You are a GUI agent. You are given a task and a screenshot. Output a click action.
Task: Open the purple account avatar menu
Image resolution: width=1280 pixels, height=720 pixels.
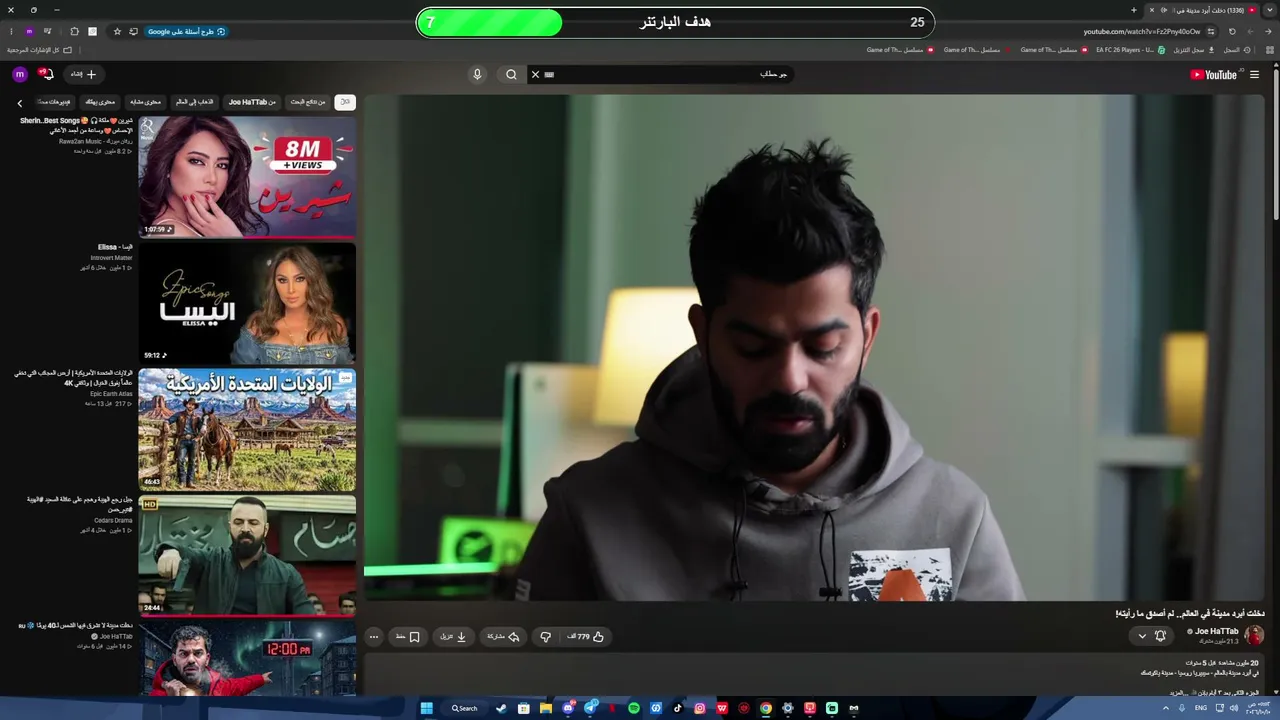(19, 74)
